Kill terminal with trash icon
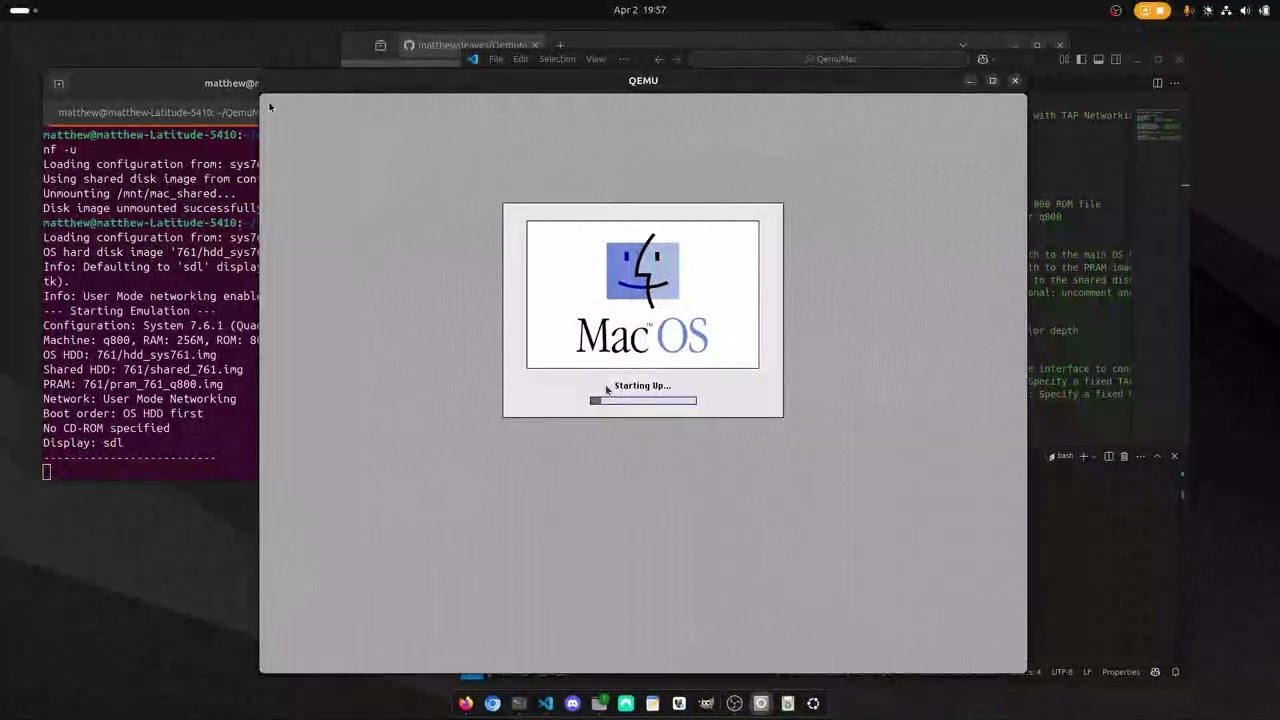This screenshot has height=720, width=1280. (x=1124, y=456)
